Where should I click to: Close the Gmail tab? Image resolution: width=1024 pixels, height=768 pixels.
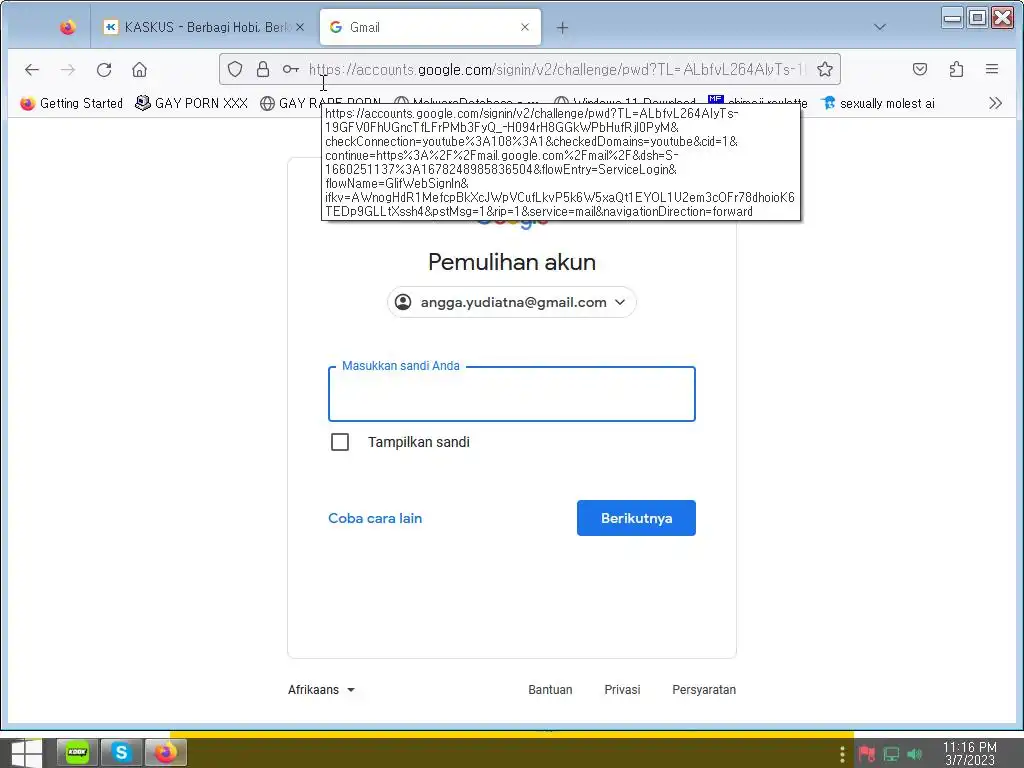[524, 27]
